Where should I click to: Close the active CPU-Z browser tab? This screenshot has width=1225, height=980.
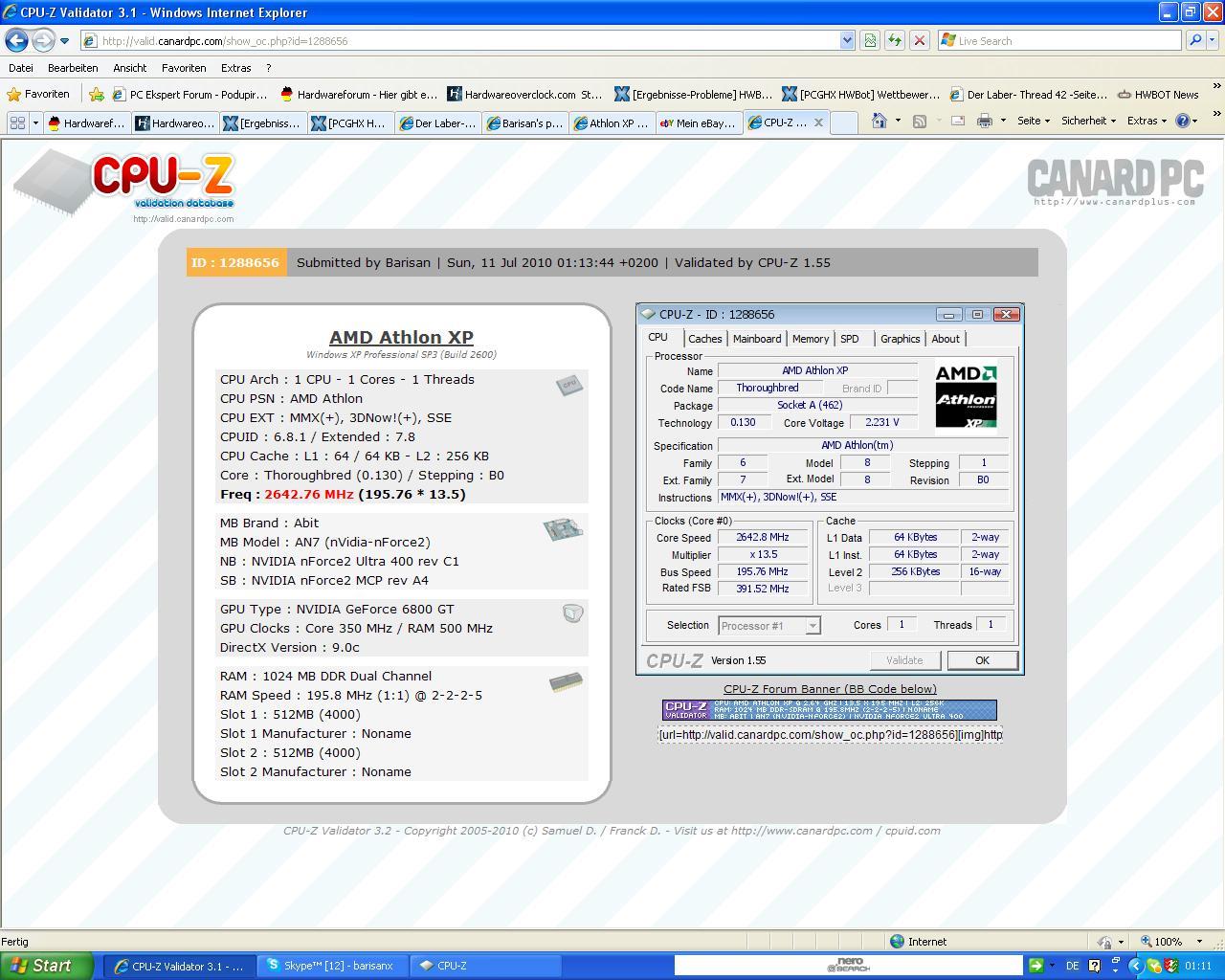(818, 122)
